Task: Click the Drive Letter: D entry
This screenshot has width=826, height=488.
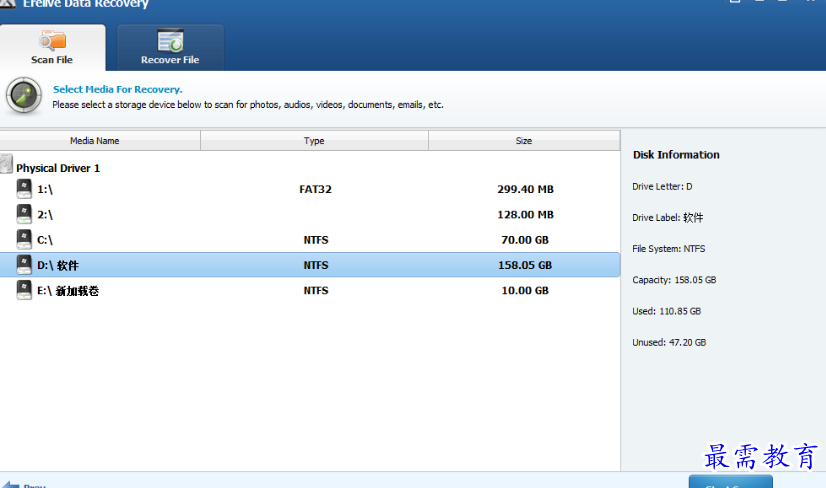Action: tap(662, 187)
